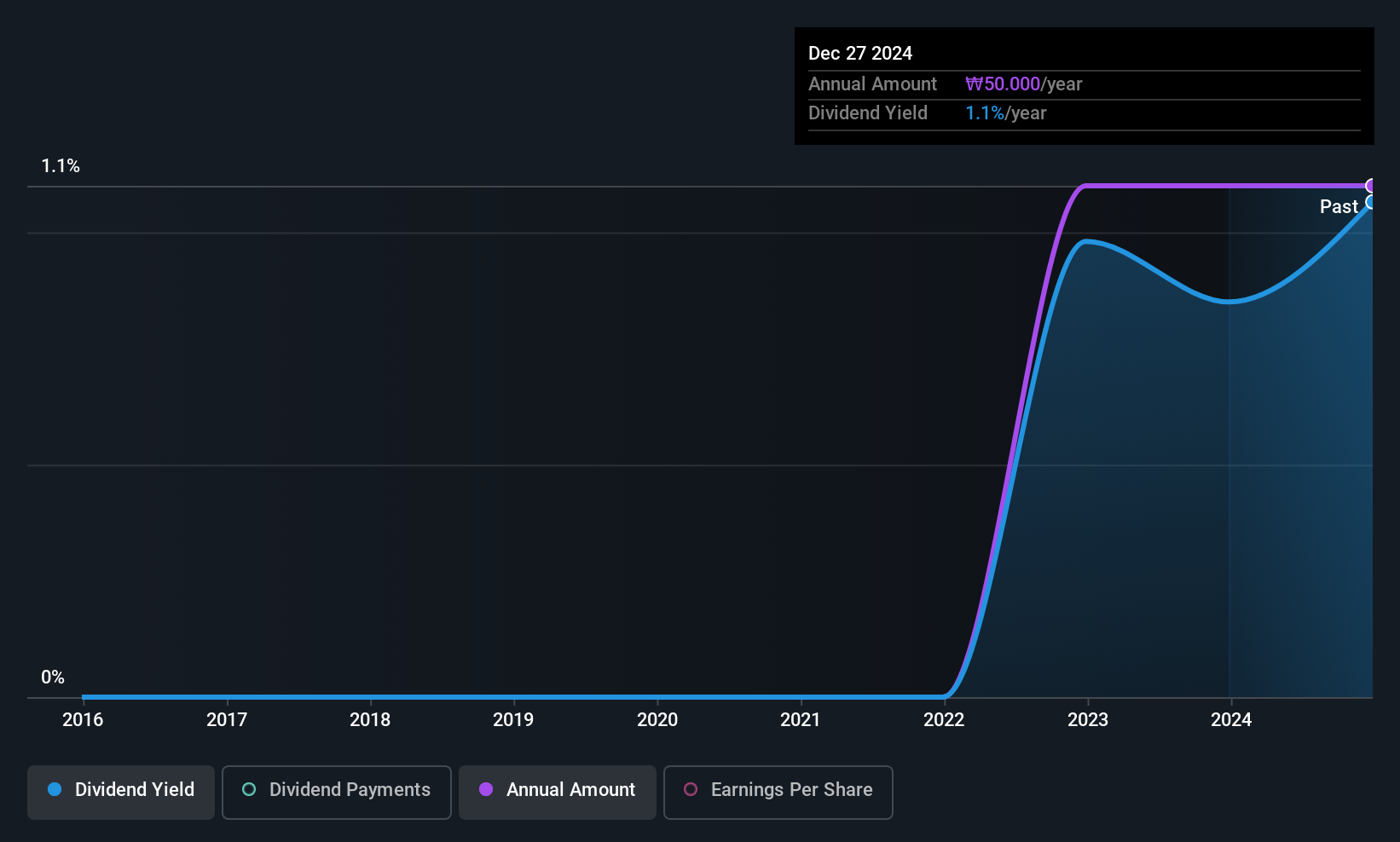Enable the Dividend Payments series
Image resolution: width=1400 pixels, height=842 pixels.
(x=337, y=793)
